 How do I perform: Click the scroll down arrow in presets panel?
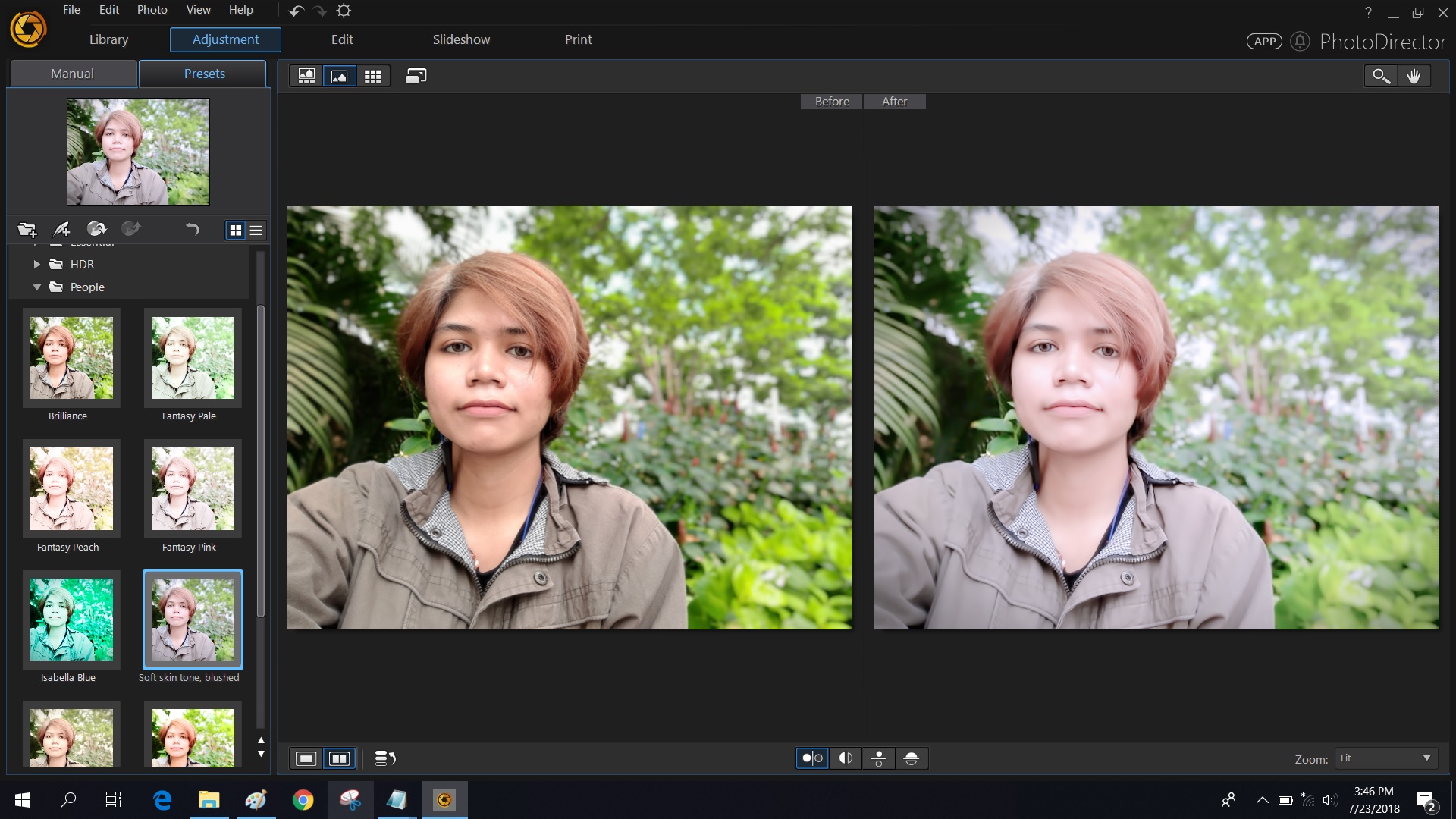tap(261, 754)
